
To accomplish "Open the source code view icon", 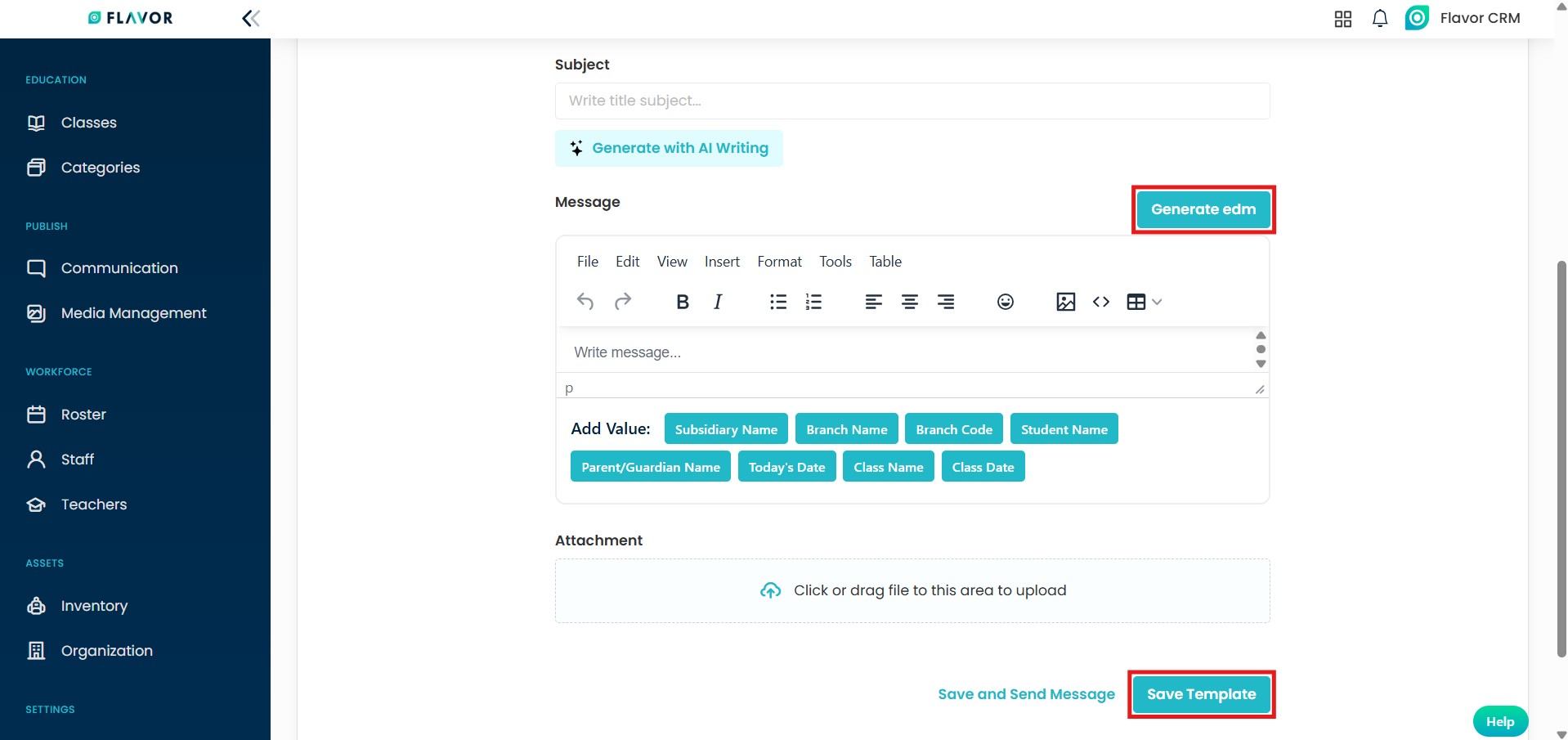I will [x=1101, y=302].
